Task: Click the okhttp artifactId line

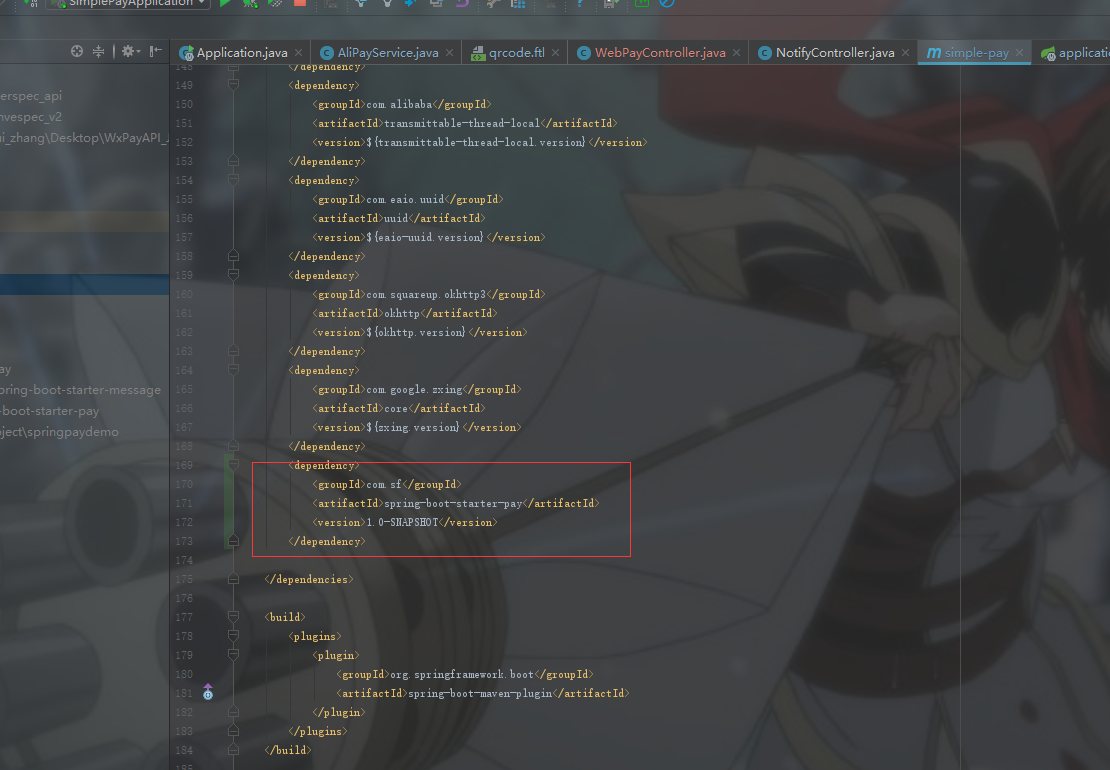Action: point(405,313)
